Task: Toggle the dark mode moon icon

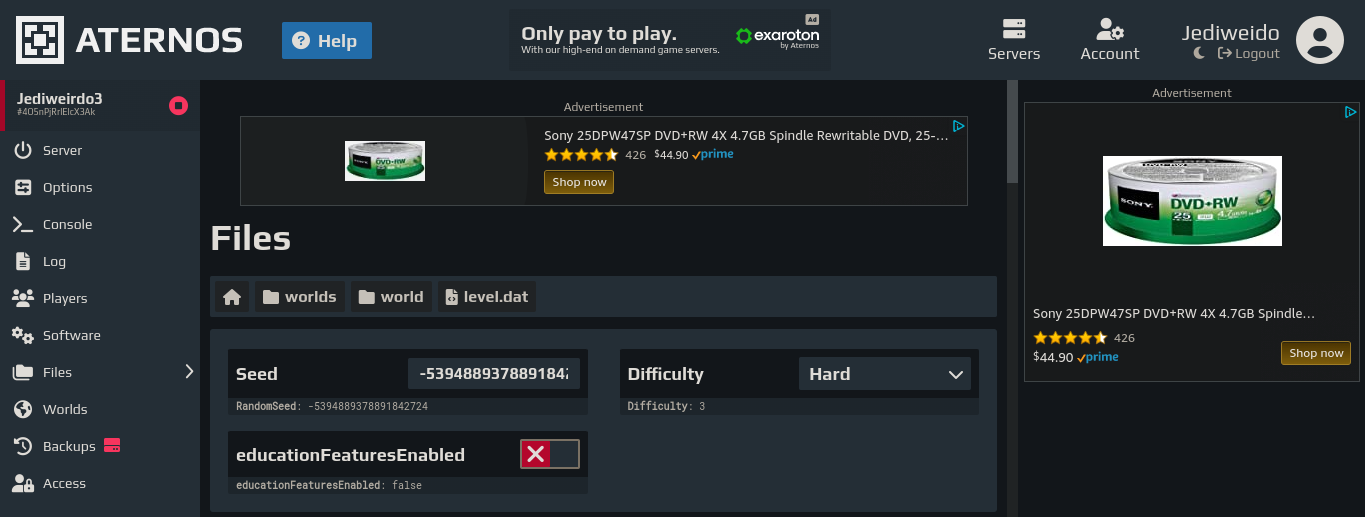Action: coord(1199,53)
